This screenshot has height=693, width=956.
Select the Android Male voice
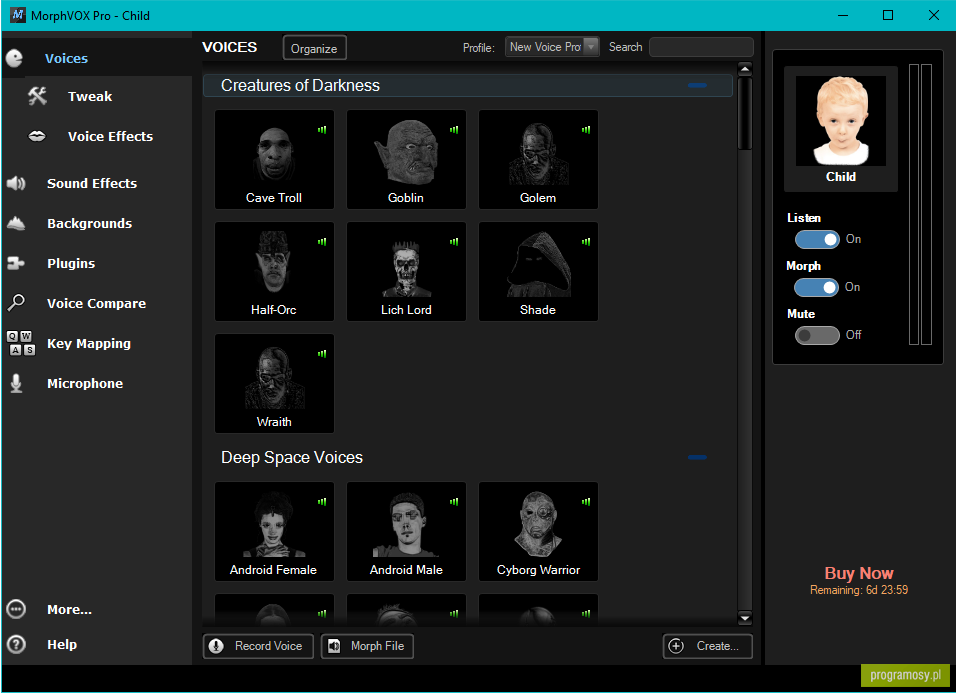406,531
